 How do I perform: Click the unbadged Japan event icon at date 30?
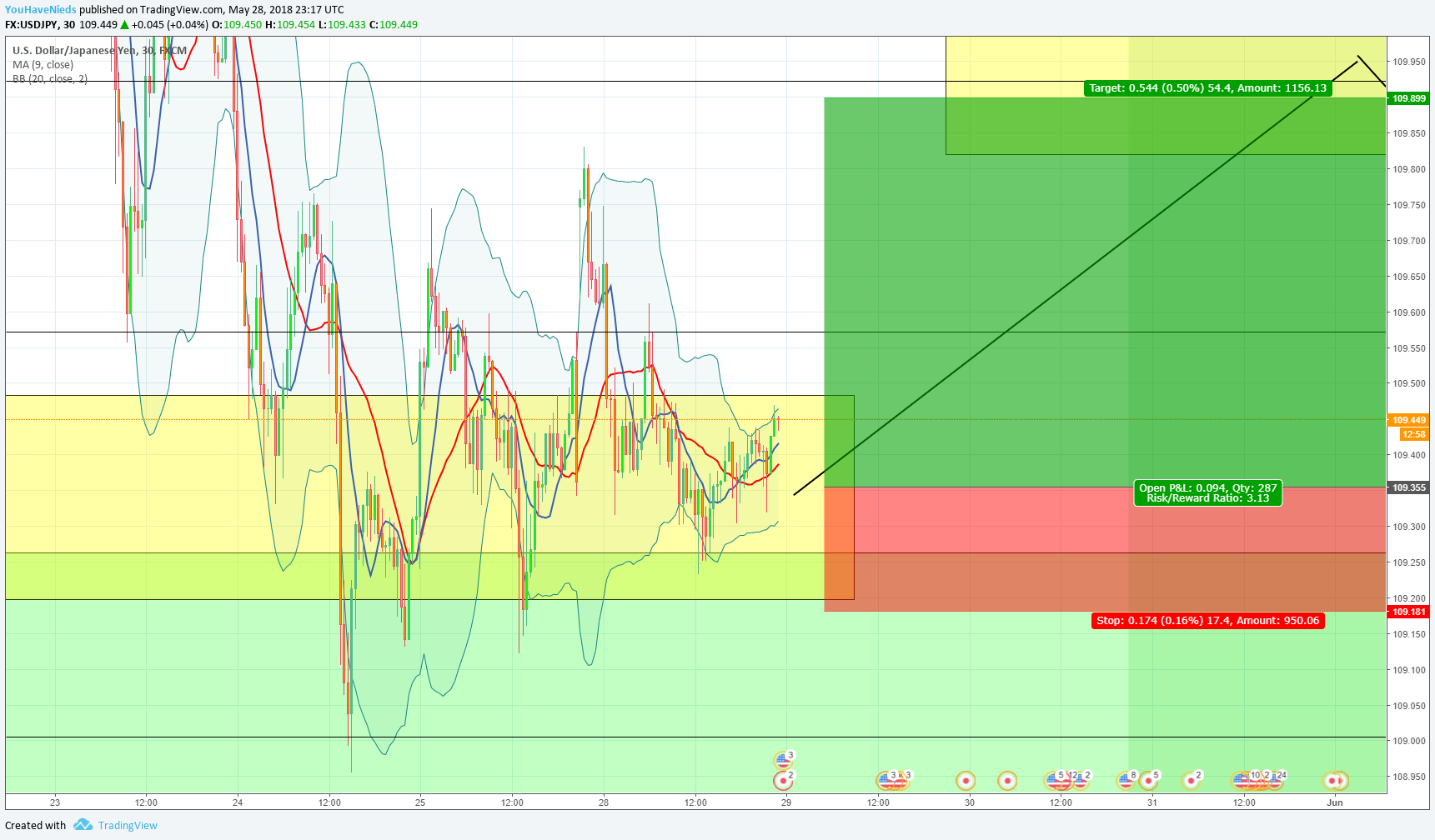[x=966, y=781]
